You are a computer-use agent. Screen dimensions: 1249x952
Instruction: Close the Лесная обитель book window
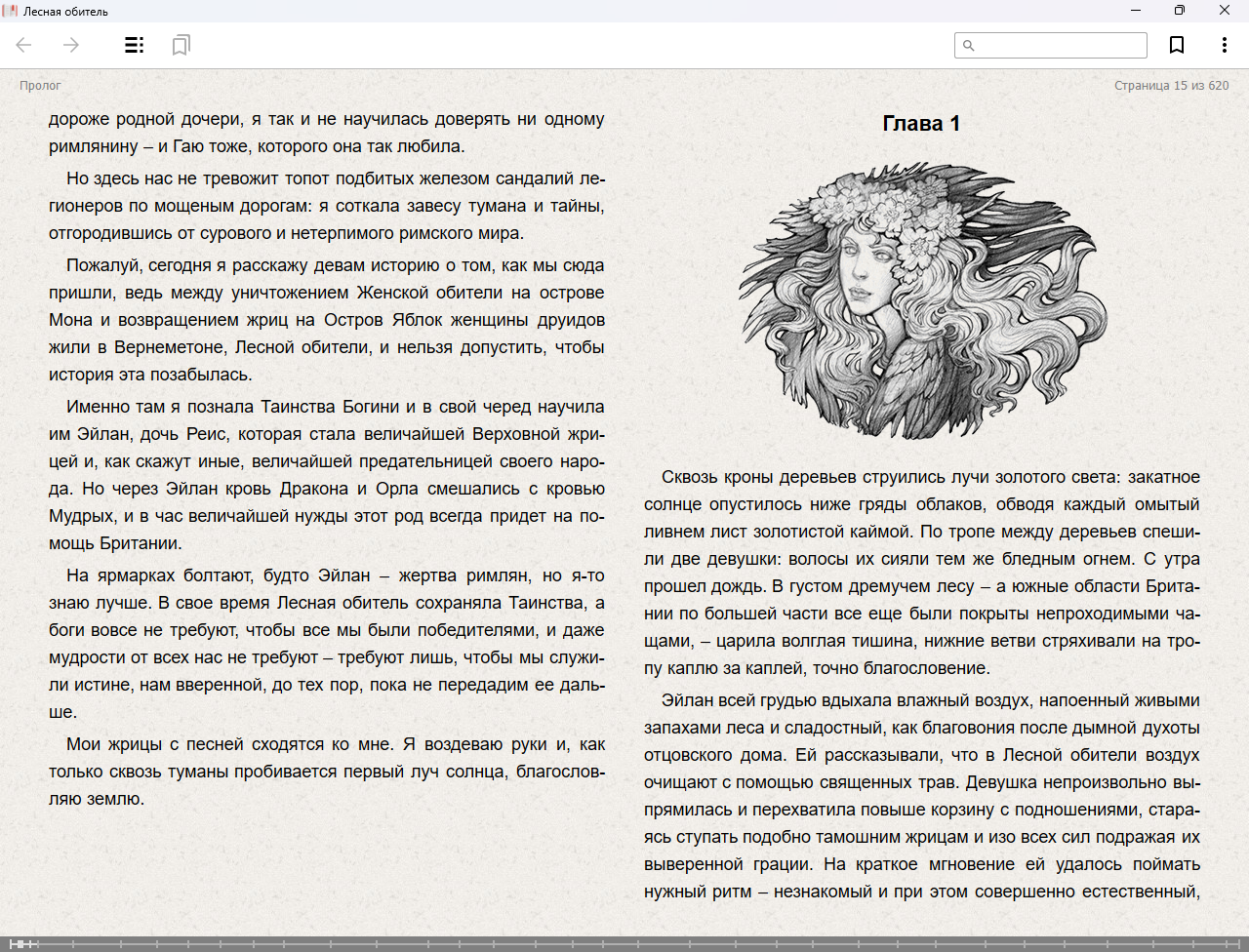[x=1224, y=11]
